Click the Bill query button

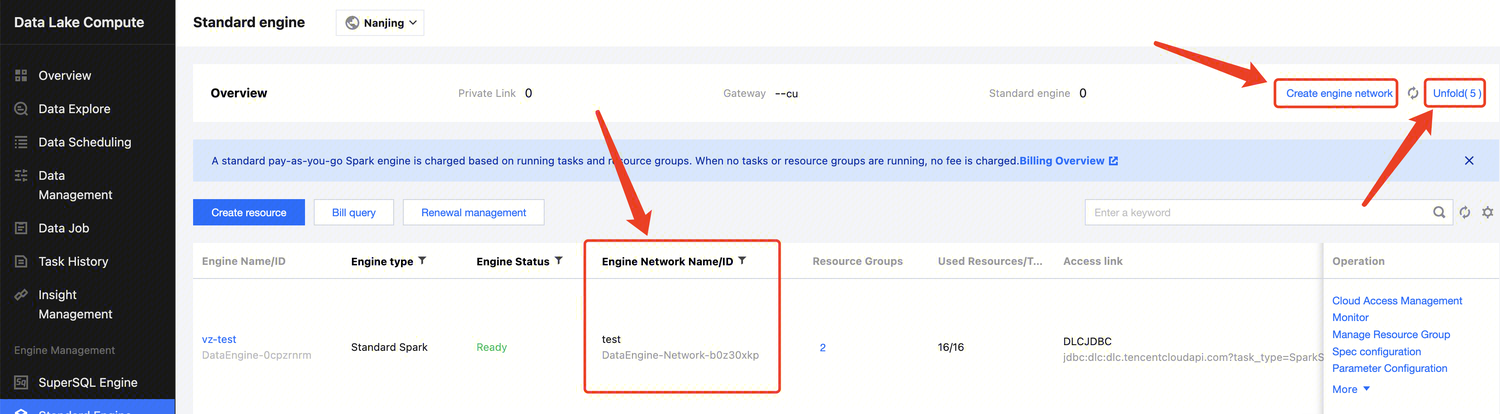(354, 212)
